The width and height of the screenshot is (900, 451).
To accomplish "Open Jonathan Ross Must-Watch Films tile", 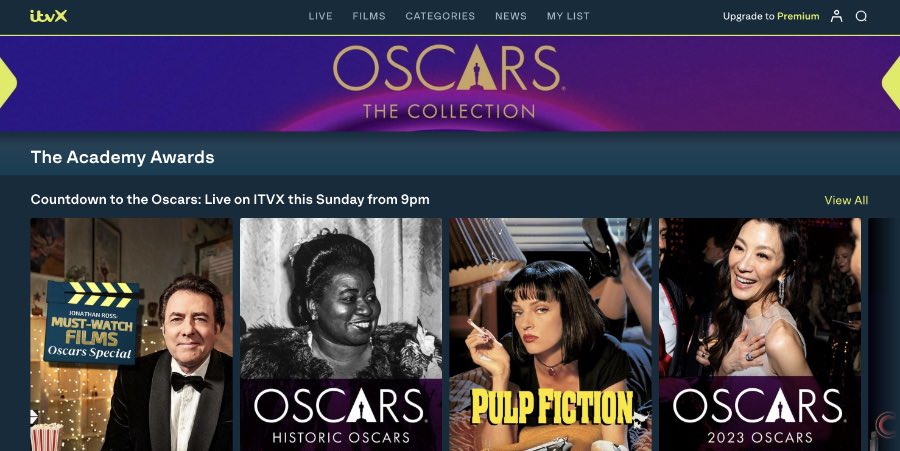I will coord(131,335).
